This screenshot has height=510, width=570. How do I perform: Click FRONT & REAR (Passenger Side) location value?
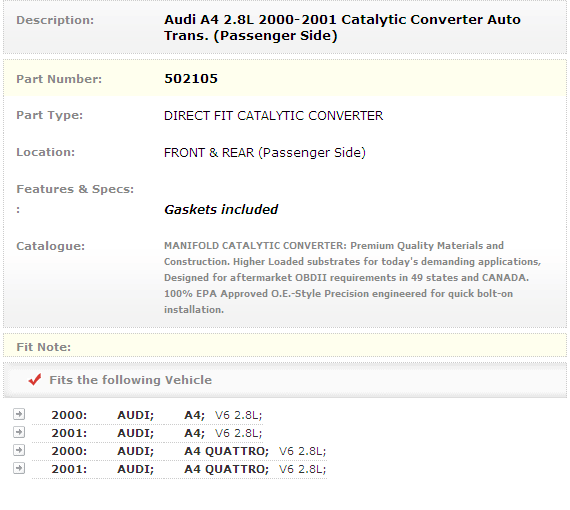[265, 153]
